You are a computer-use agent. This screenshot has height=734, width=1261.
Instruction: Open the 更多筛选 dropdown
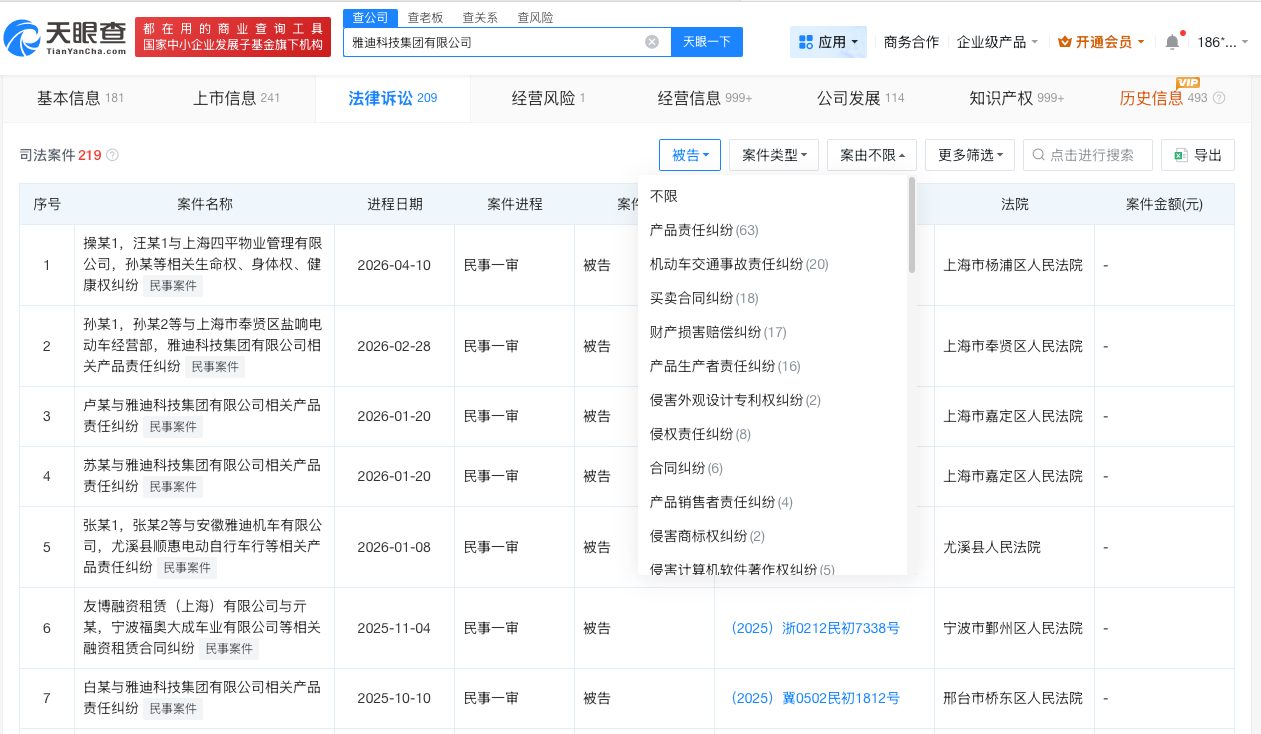[x=968, y=155]
